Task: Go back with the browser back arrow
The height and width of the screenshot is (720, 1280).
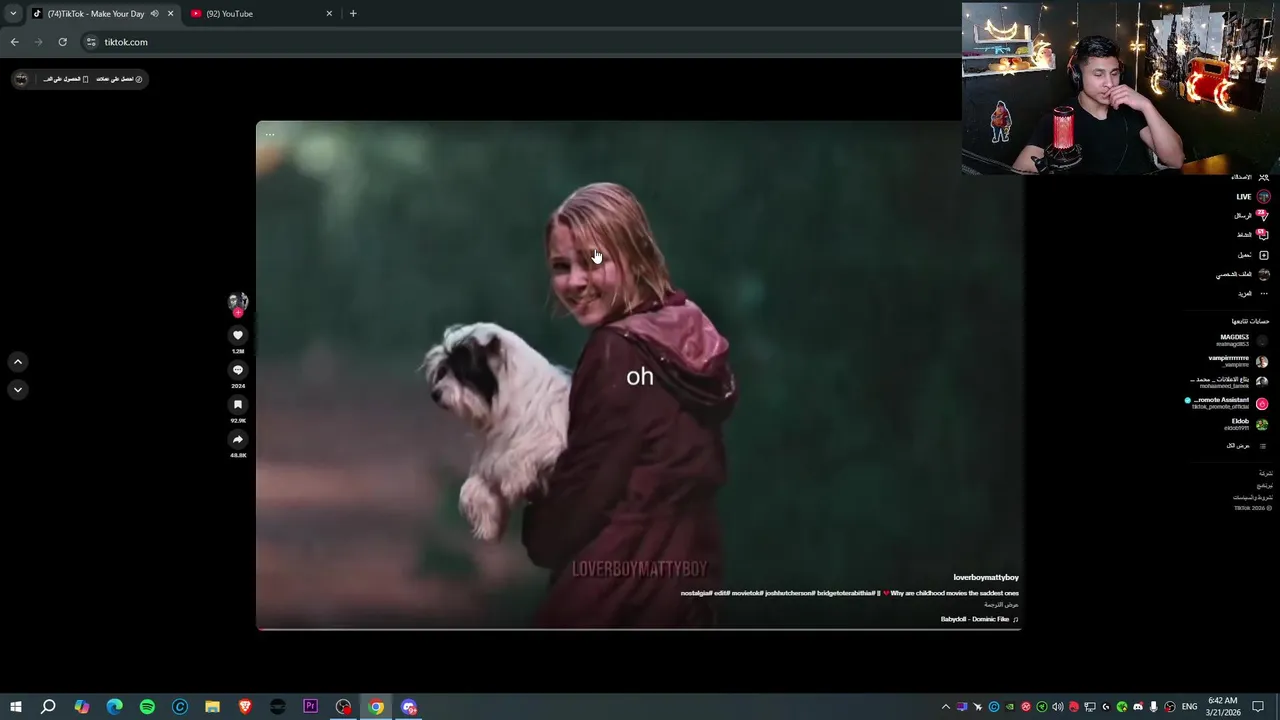Action: click(x=15, y=42)
